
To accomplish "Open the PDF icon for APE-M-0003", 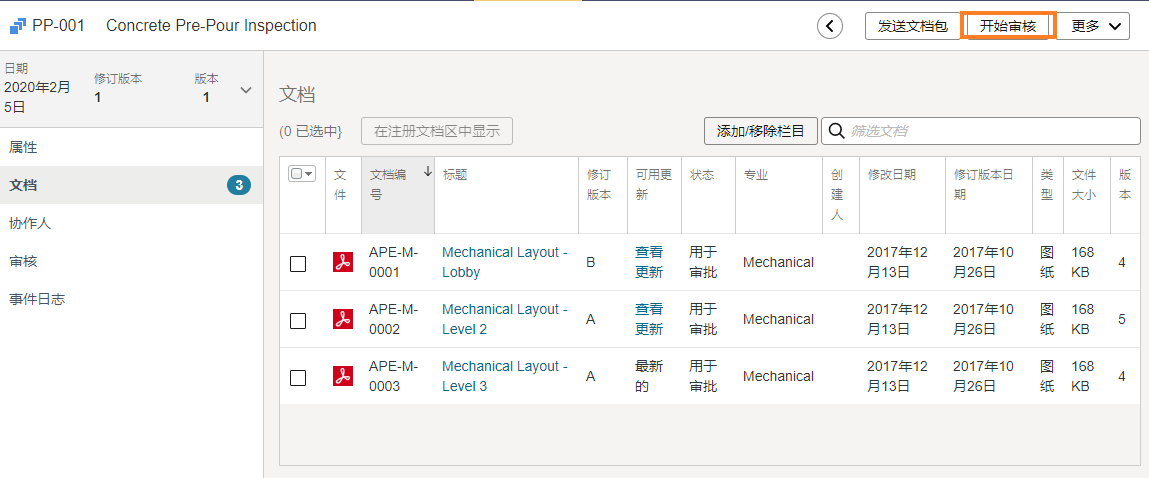I will (x=343, y=376).
